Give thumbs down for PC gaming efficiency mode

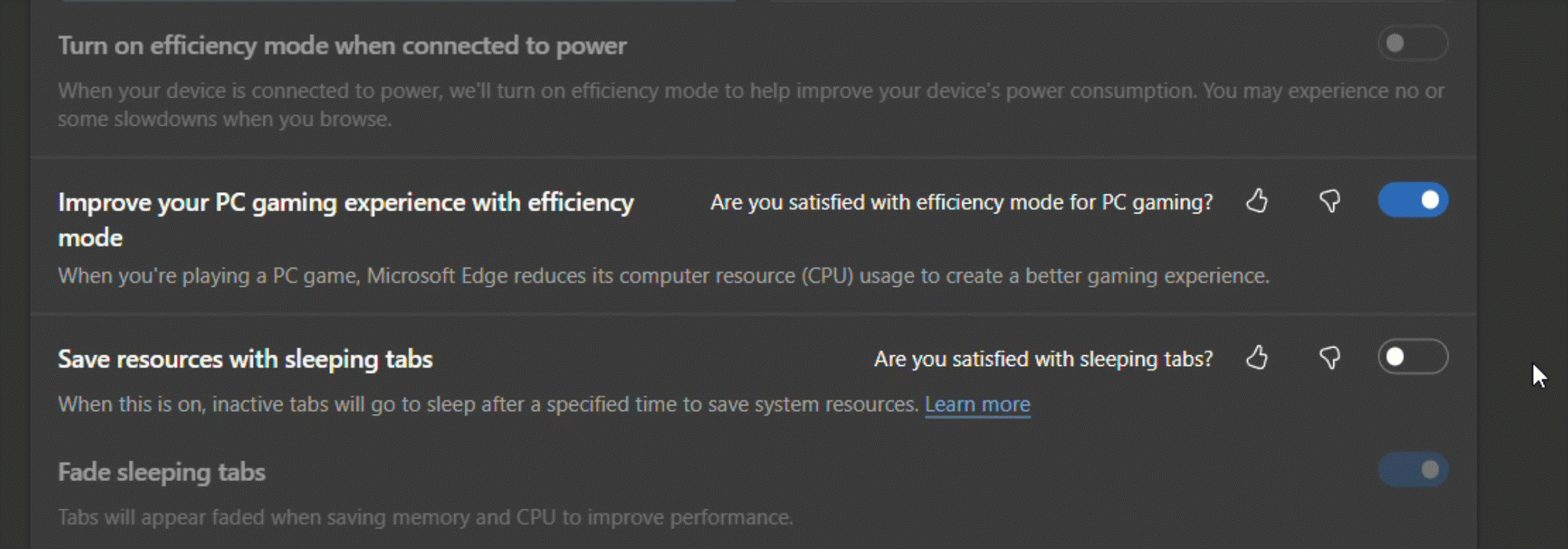1330,201
